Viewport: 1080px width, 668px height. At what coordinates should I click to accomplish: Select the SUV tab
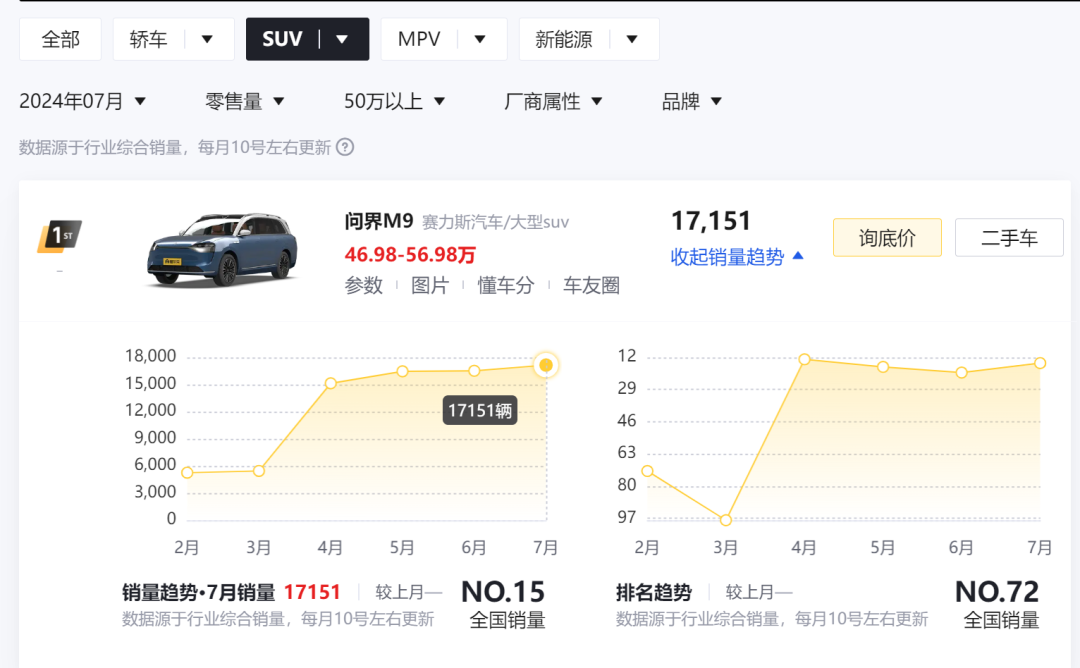coord(283,39)
